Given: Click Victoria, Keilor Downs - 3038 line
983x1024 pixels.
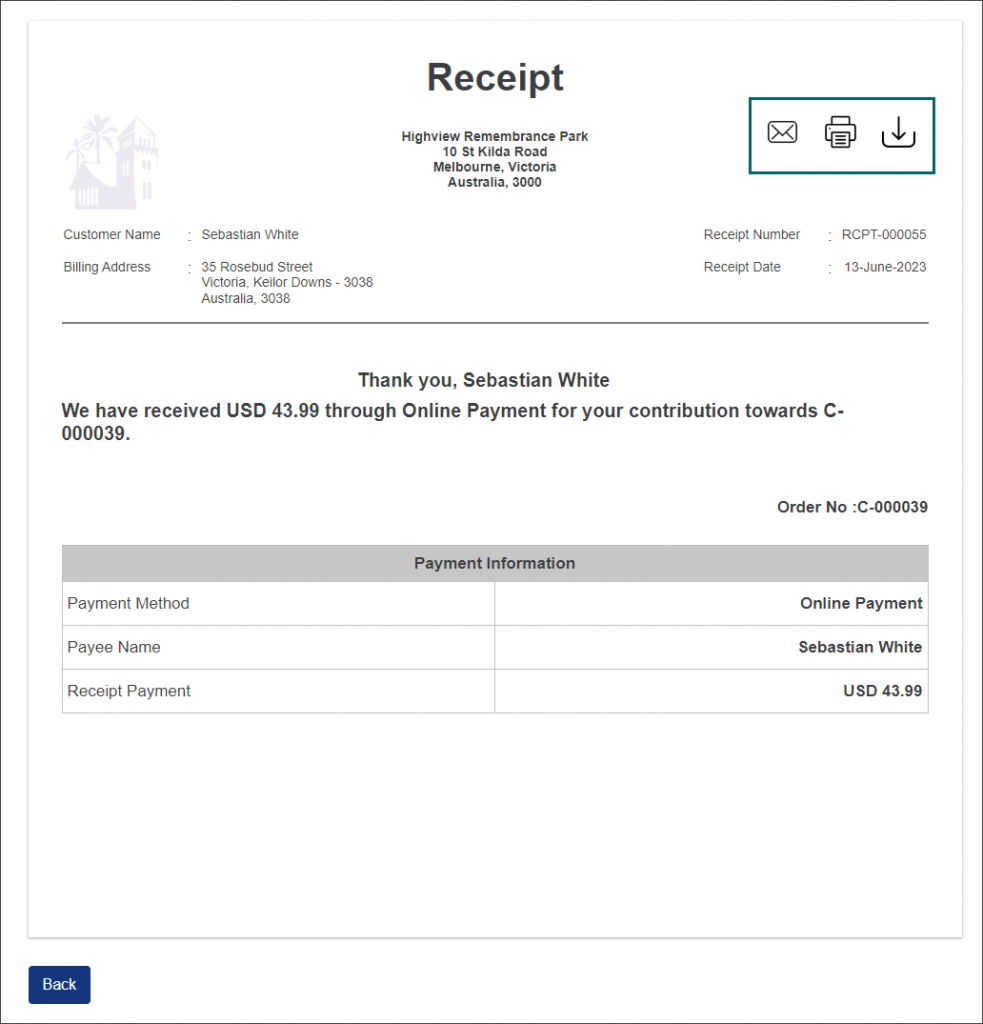Looking at the screenshot, I should tap(287, 282).
